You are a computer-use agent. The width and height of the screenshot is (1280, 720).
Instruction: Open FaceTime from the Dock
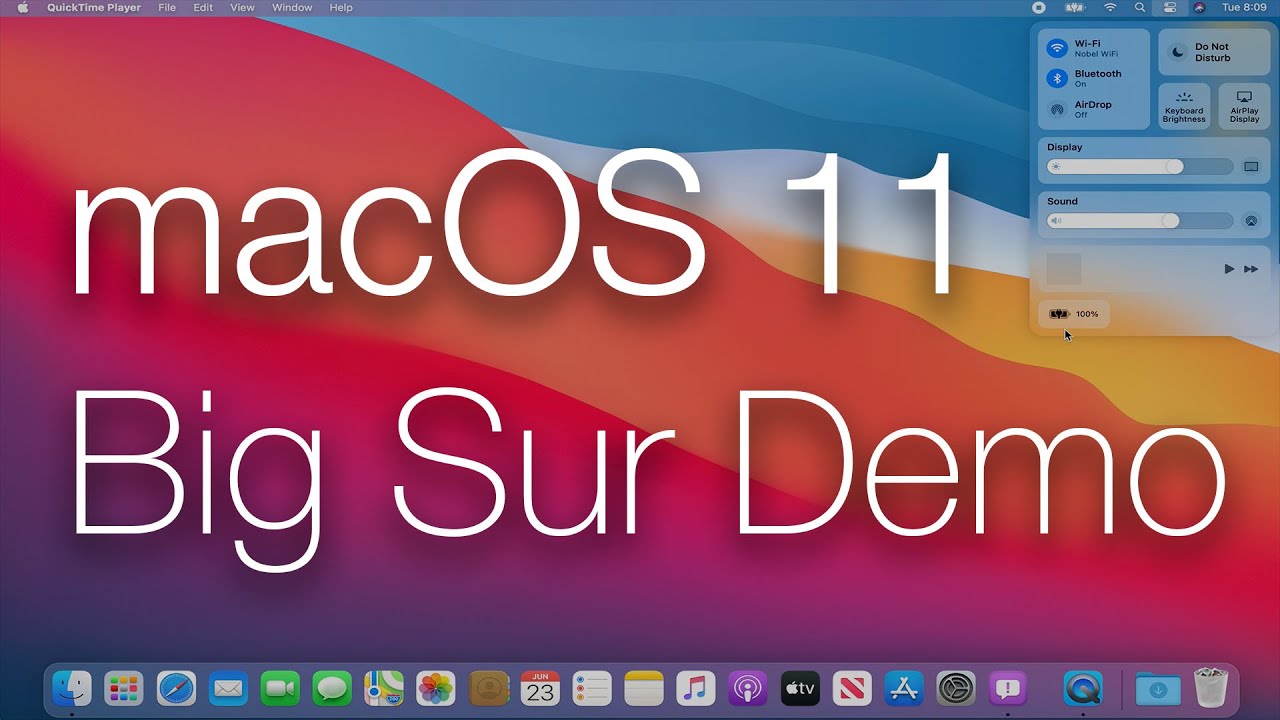point(280,688)
